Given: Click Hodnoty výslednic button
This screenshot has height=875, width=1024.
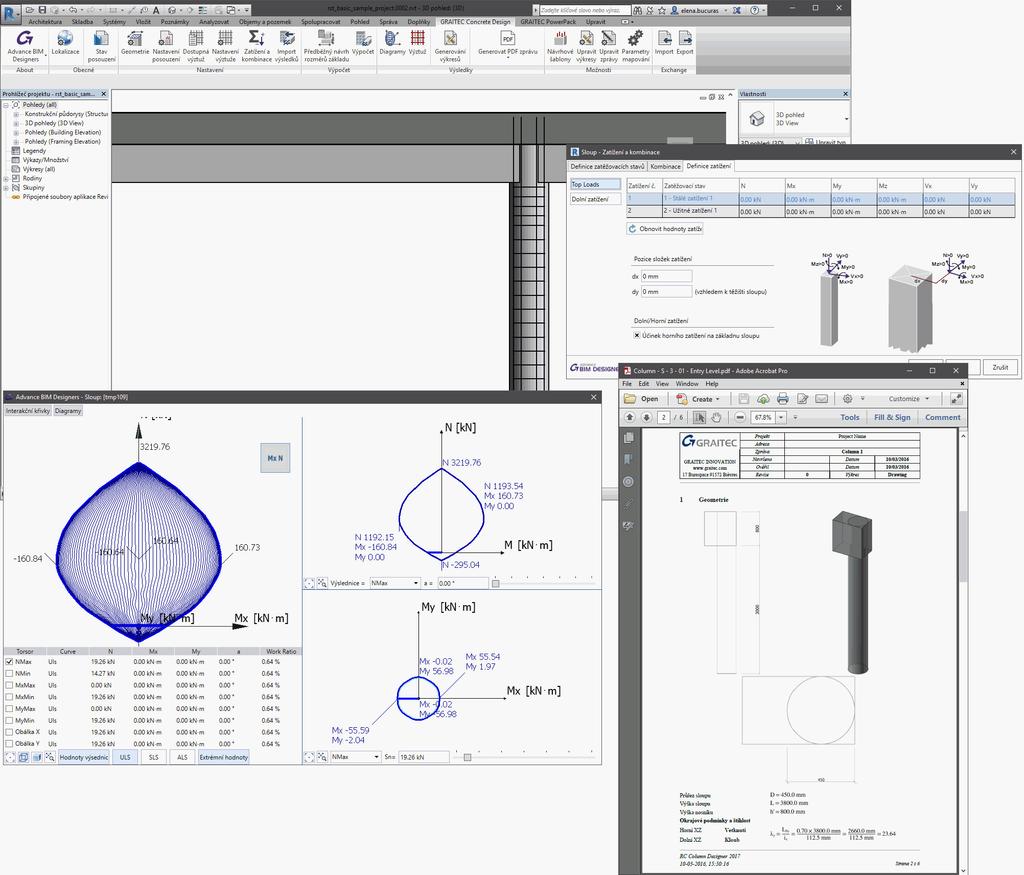Looking at the screenshot, I should [x=84, y=757].
